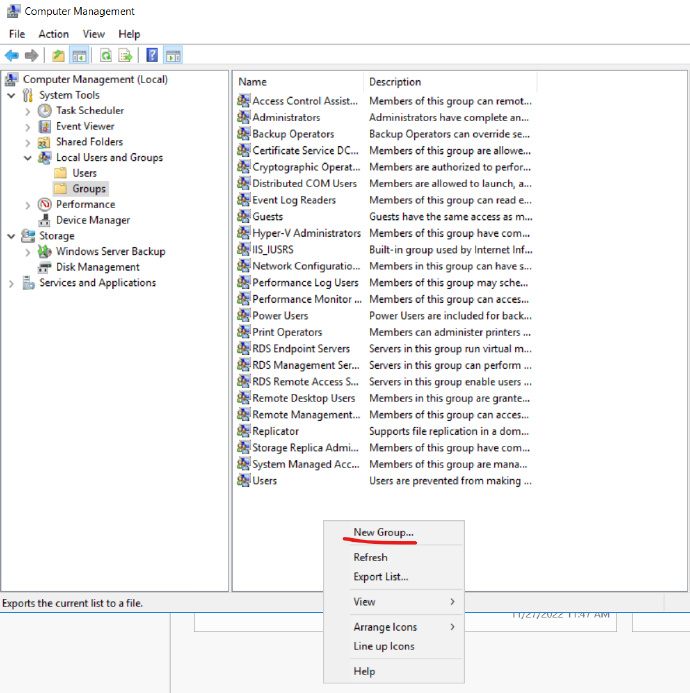The height and width of the screenshot is (693, 690).
Task: Click the Windows Server Backup icon
Action: (x=44, y=251)
